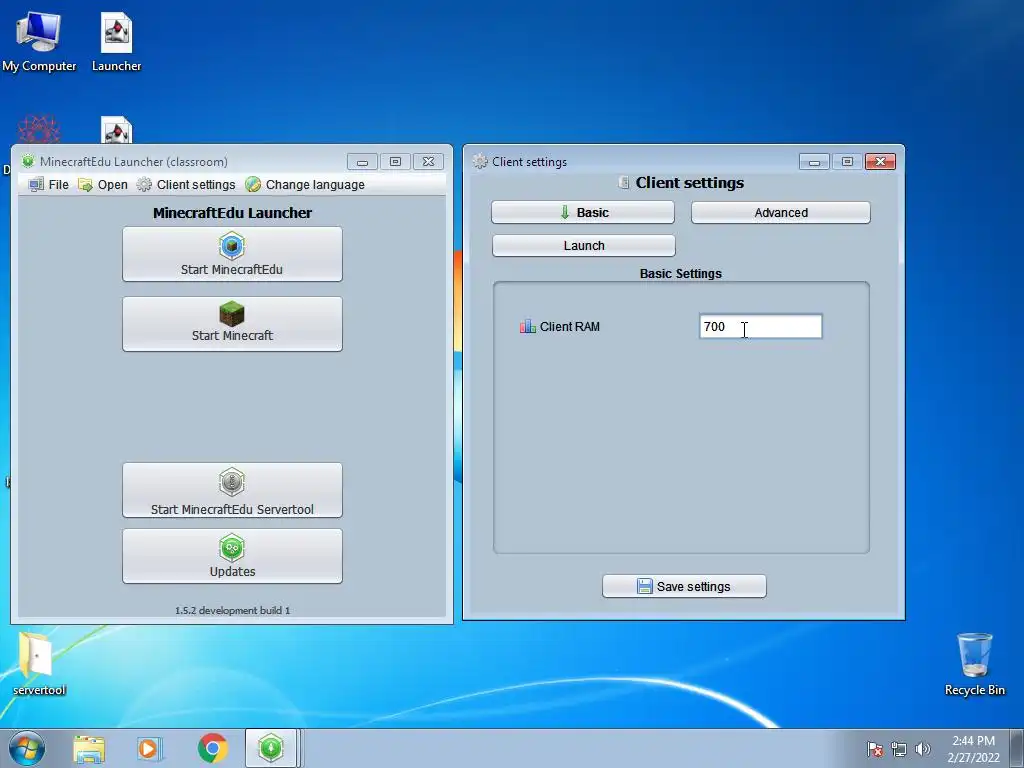This screenshot has height=768, width=1024.
Task: Minimize the Client settings window
Action: (x=814, y=161)
